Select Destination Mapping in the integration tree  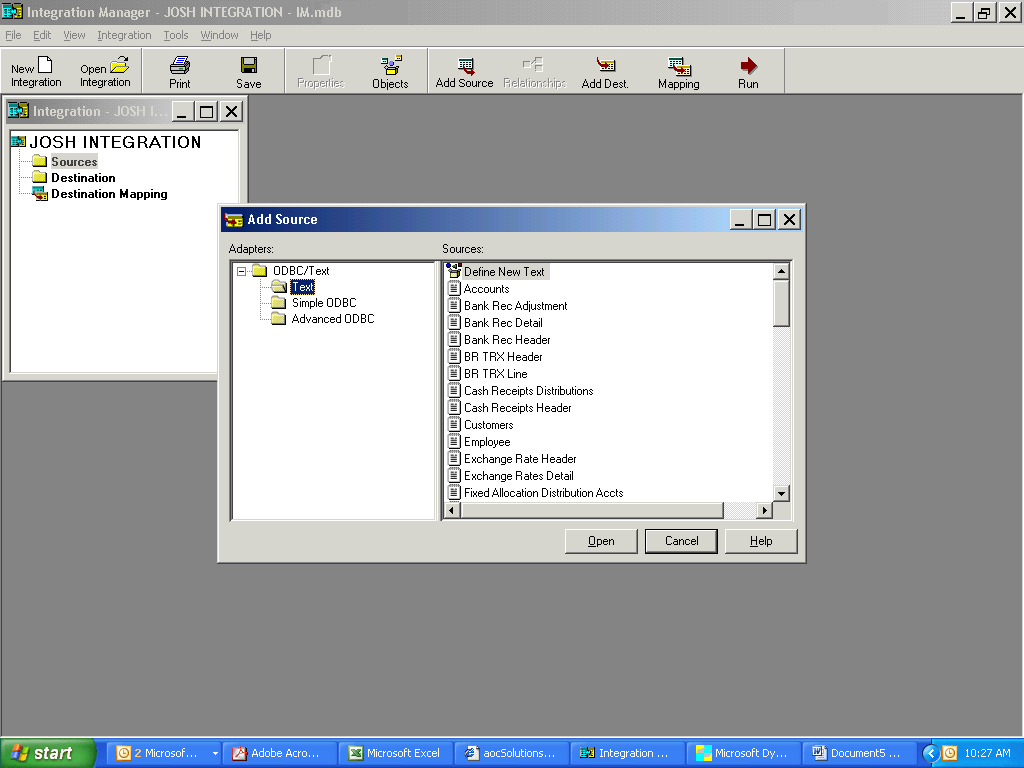(x=104, y=194)
